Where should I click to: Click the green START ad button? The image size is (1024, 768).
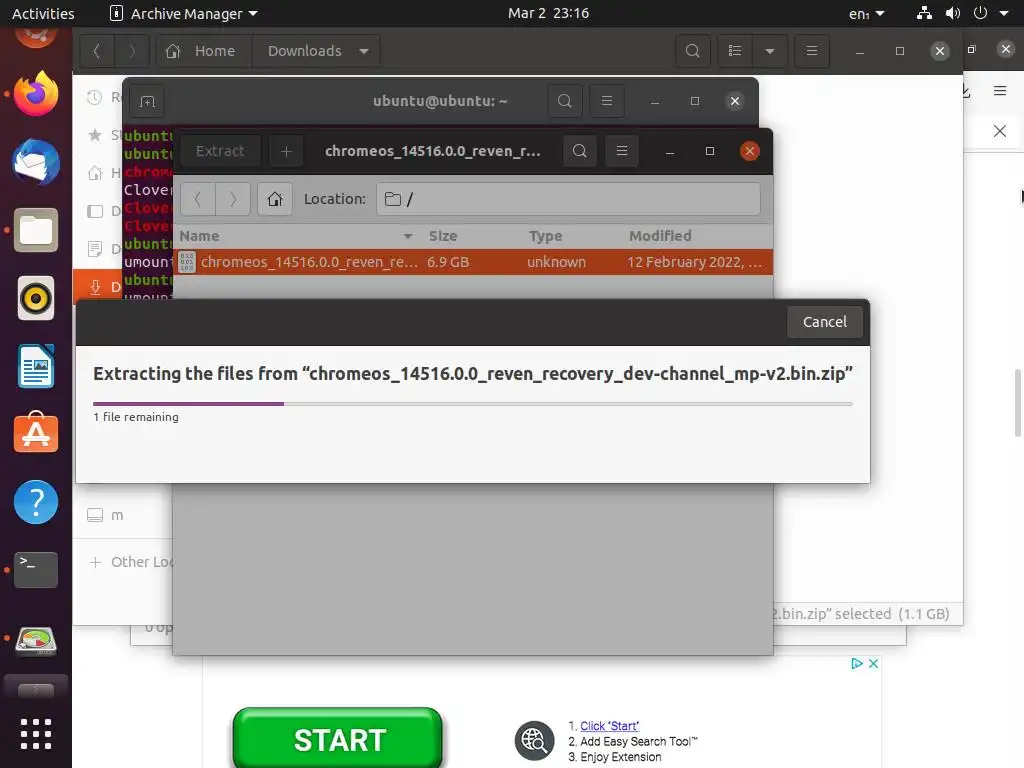(x=338, y=739)
